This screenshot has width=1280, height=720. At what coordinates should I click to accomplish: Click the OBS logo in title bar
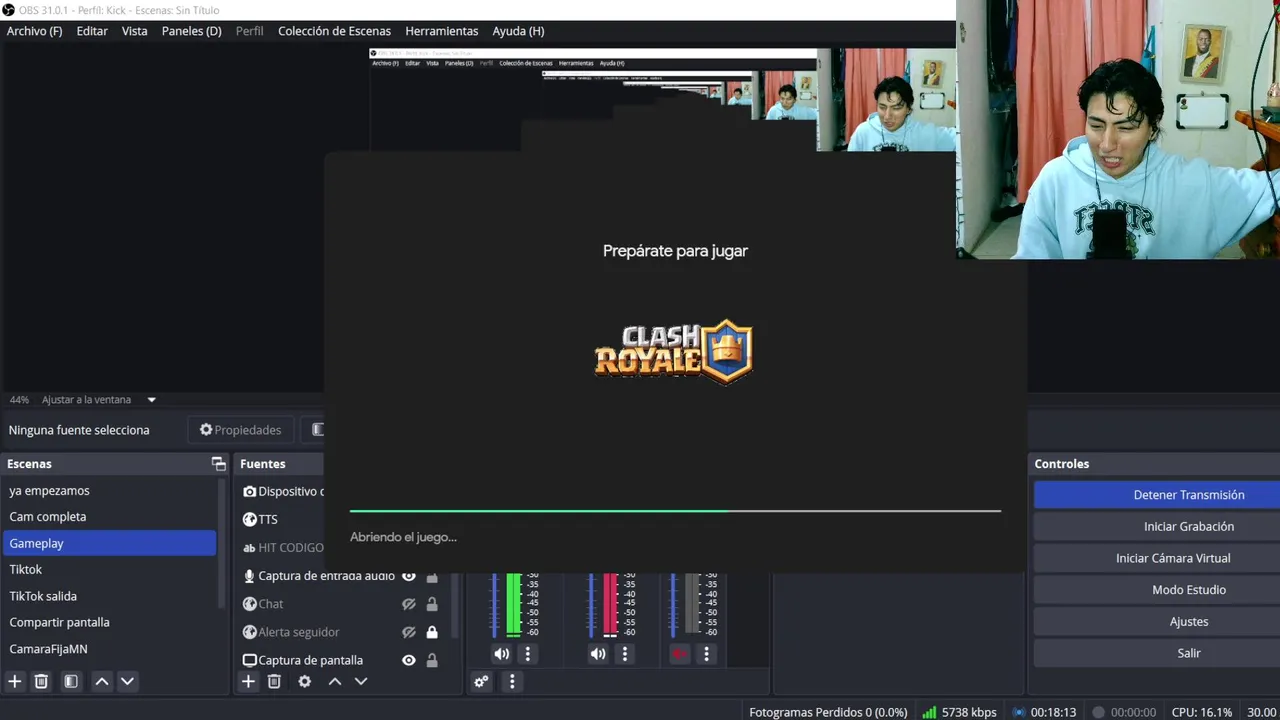[x=9, y=10]
